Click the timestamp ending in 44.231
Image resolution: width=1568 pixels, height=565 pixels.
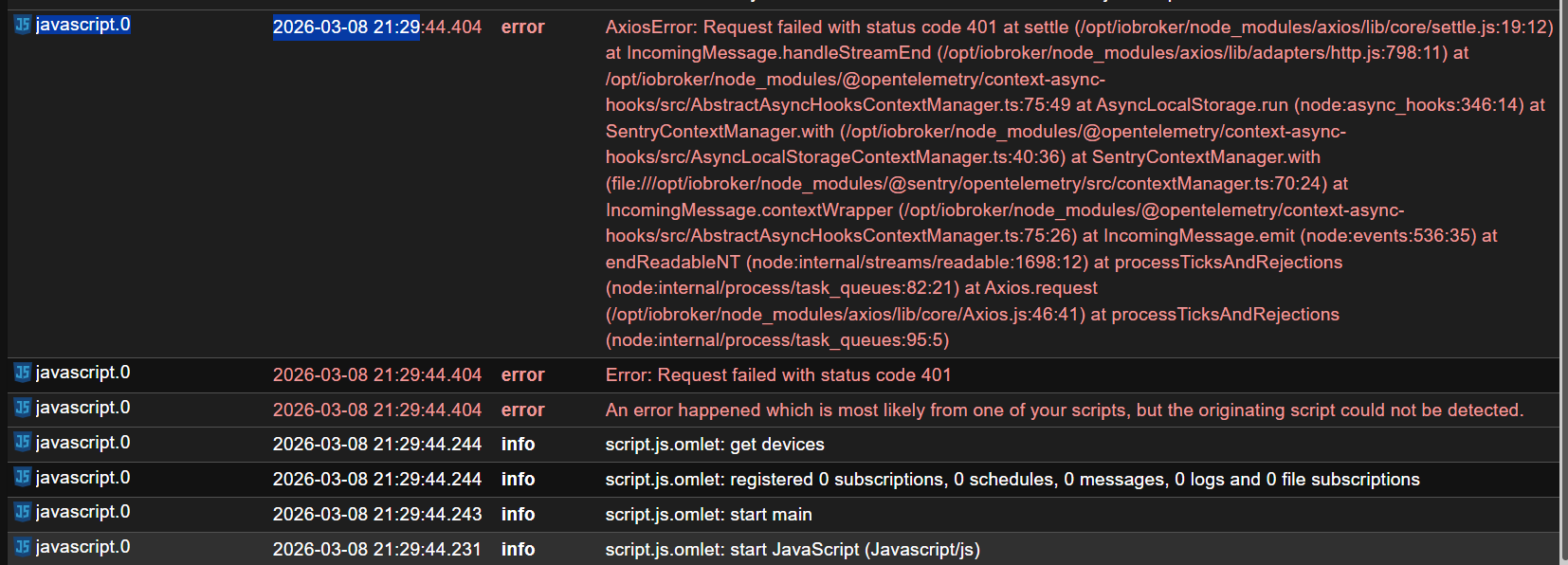pyautogui.click(x=376, y=550)
